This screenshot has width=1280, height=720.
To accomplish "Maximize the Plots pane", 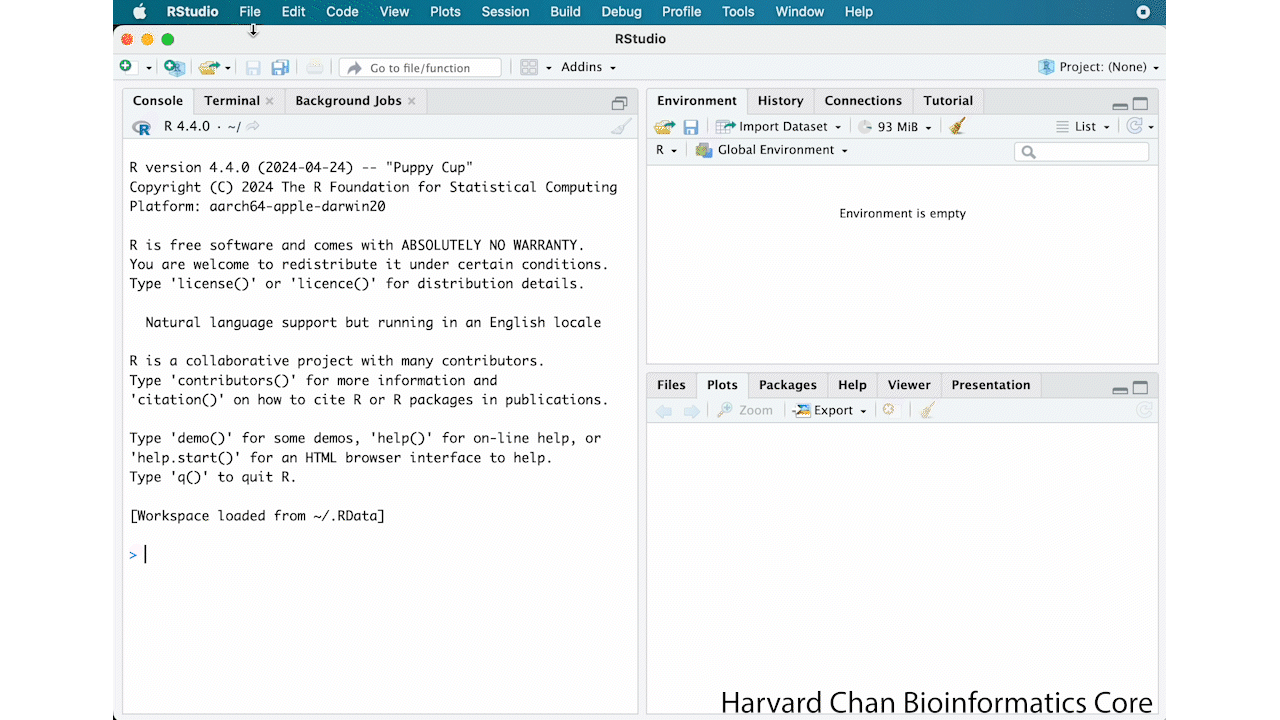I will (1140, 387).
